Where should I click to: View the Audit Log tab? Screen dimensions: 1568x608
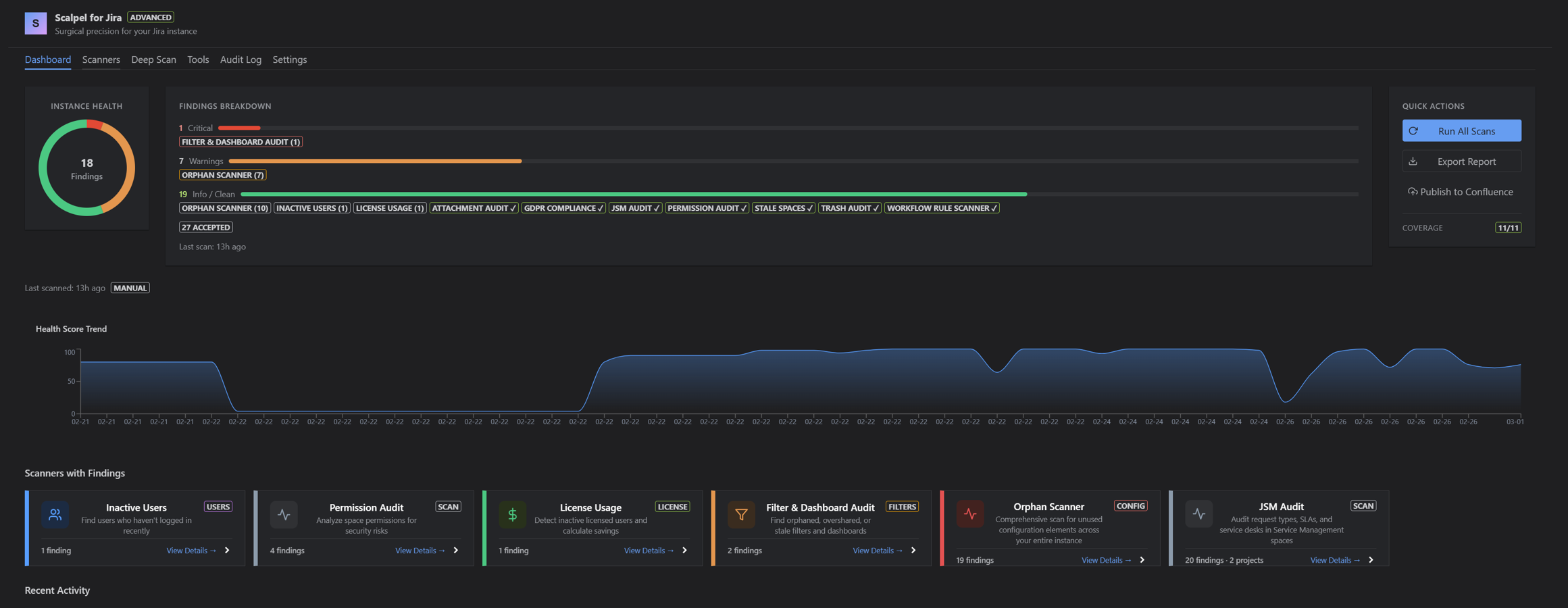click(241, 59)
